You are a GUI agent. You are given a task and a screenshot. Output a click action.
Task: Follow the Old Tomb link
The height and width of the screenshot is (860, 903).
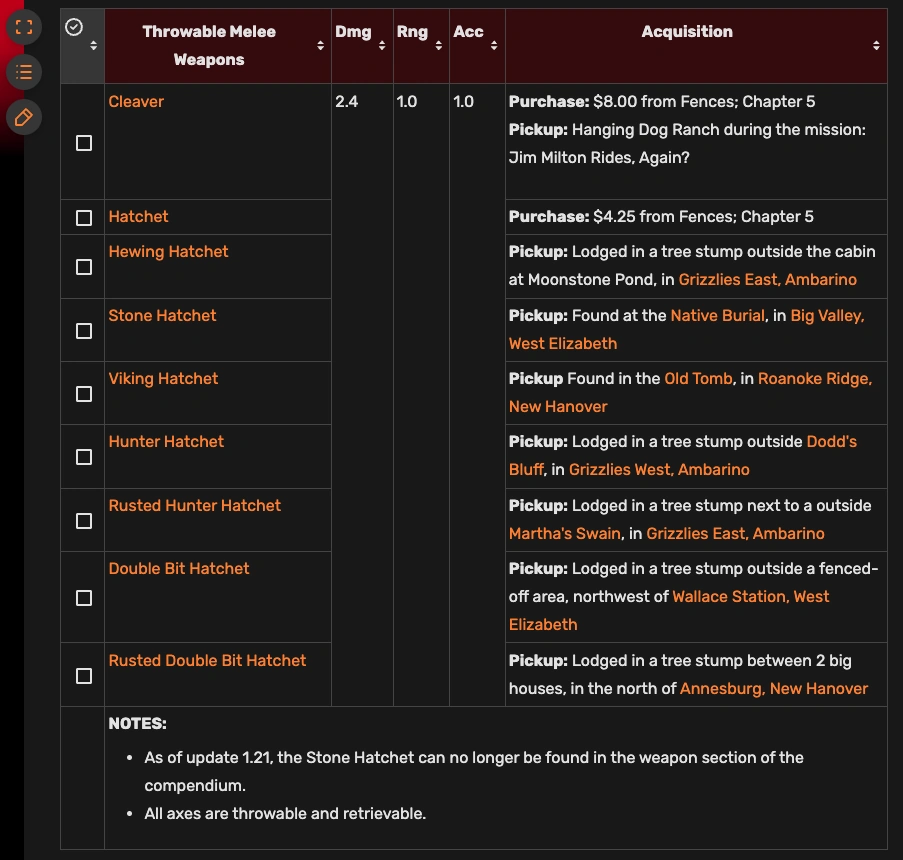pos(698,379)
